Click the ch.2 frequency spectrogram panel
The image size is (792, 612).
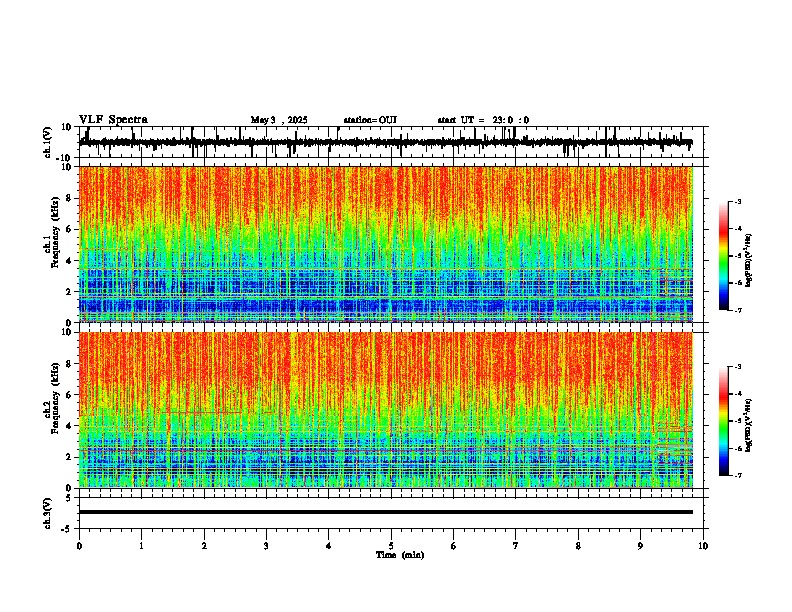(x=386, y=410)
